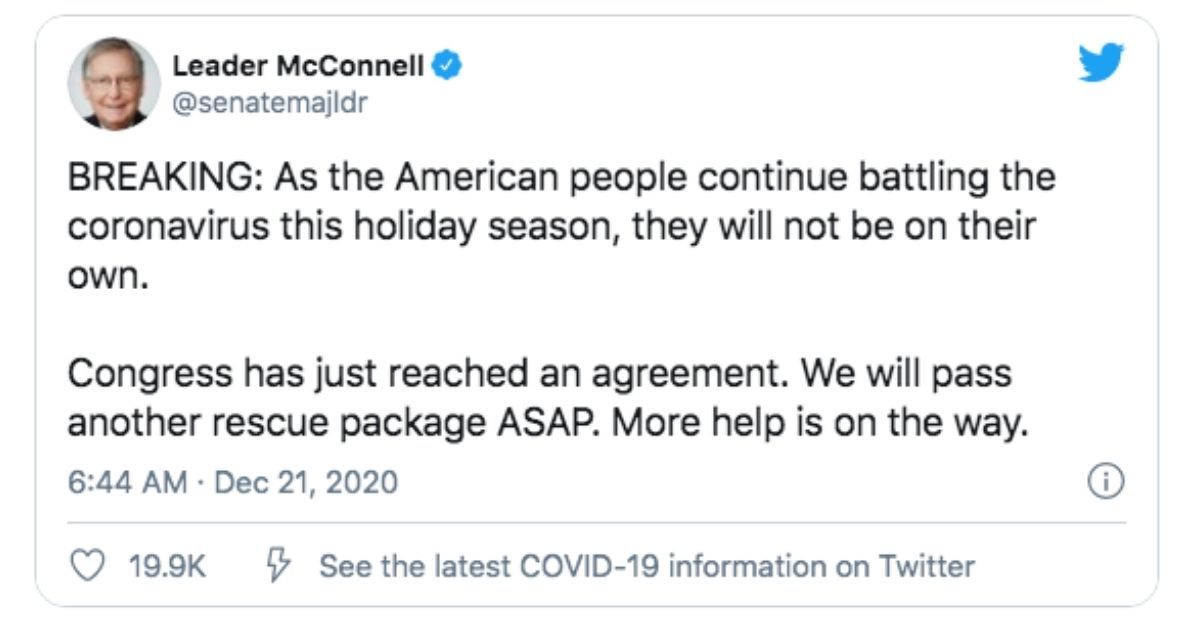Click the Dec 21, 2020 date
The image size is (1200, 630).
[306, 483]
